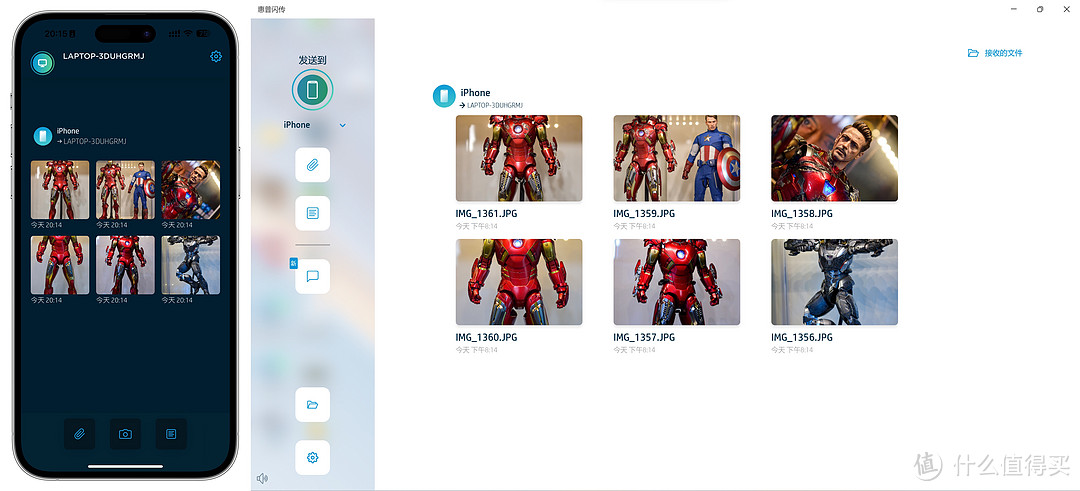Tap the bottom-row middle Iron Man photo on phone
The image size is (1080, 491).
coord(125,265)
